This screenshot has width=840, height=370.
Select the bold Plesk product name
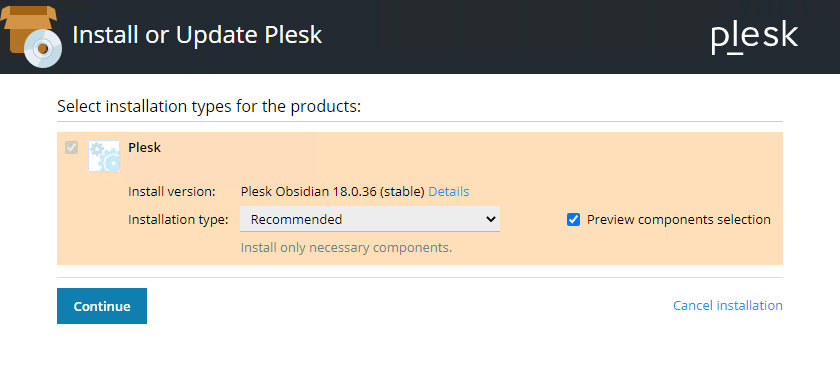(145, 147)
